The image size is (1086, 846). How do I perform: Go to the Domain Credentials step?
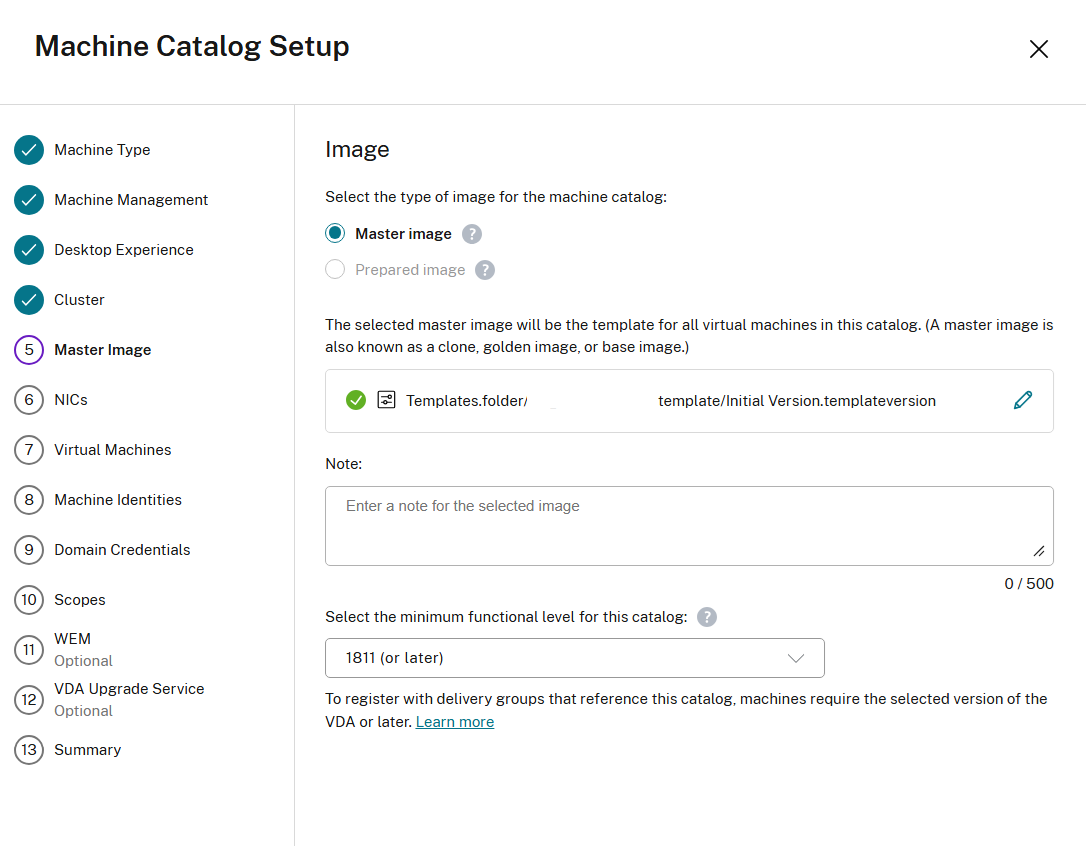click(x=122, y=550)
